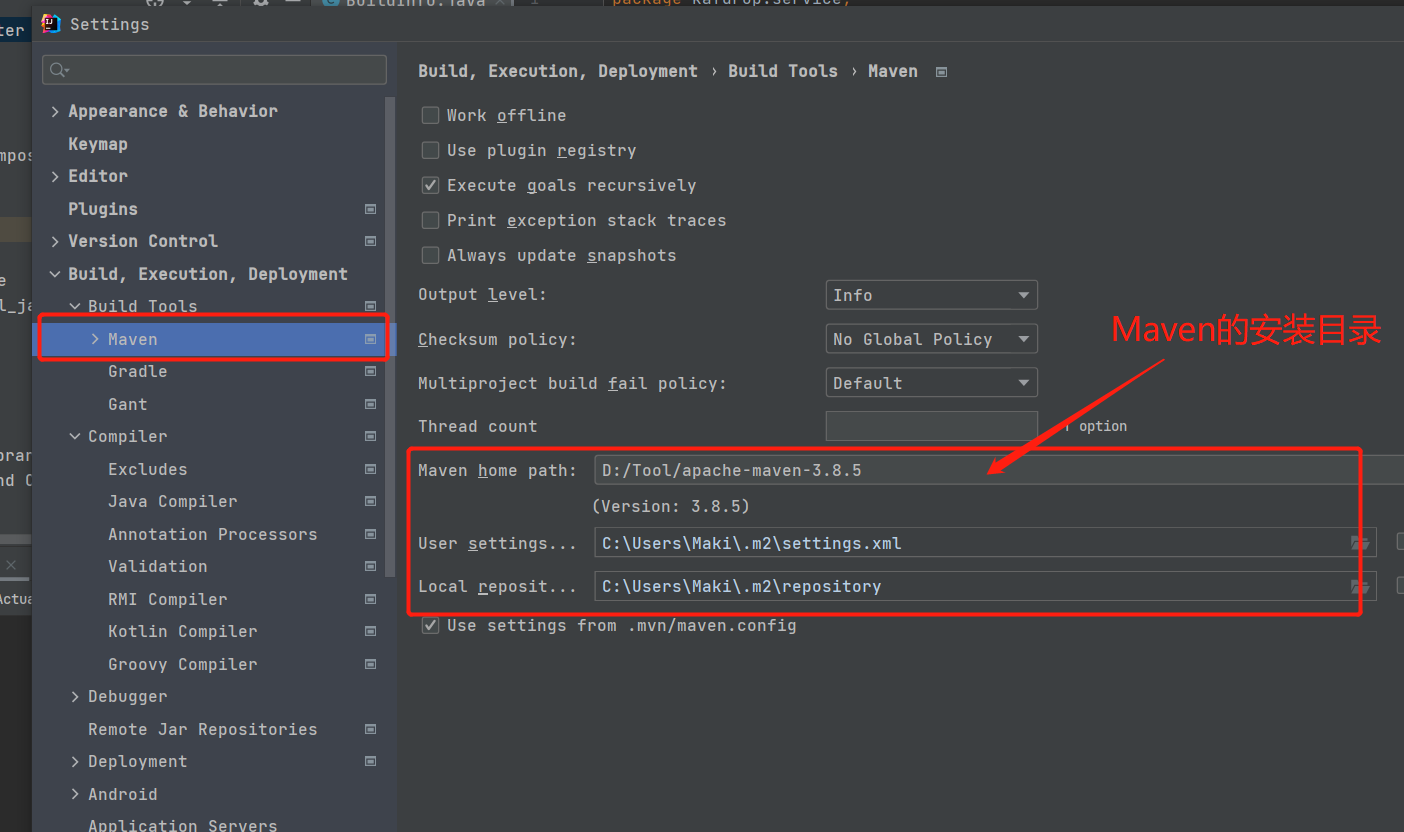Click the project-level icon beside Annotation Processors

coord(371,534)
